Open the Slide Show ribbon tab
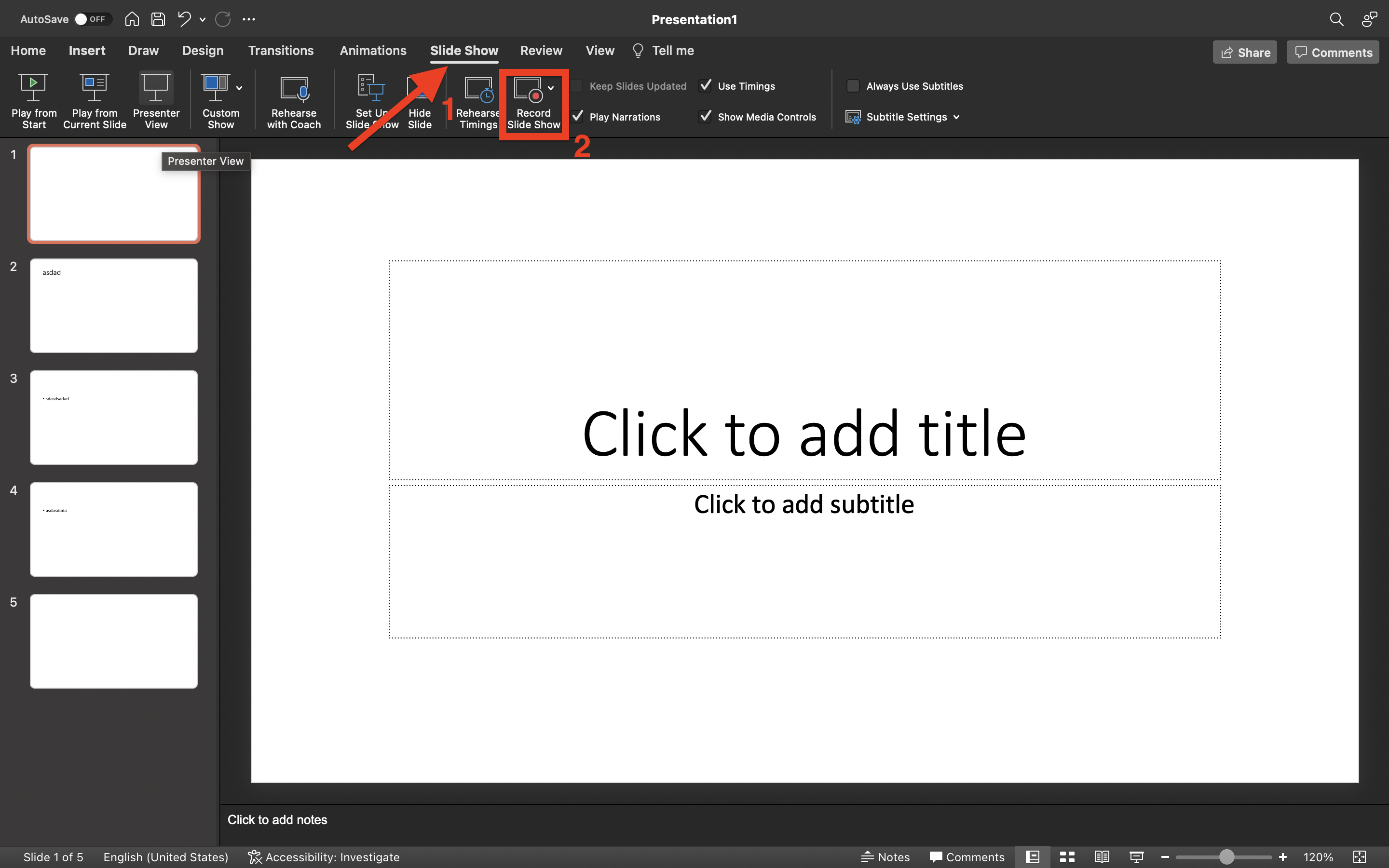The height and width of the screenshot is (868, 1389). 463,50
